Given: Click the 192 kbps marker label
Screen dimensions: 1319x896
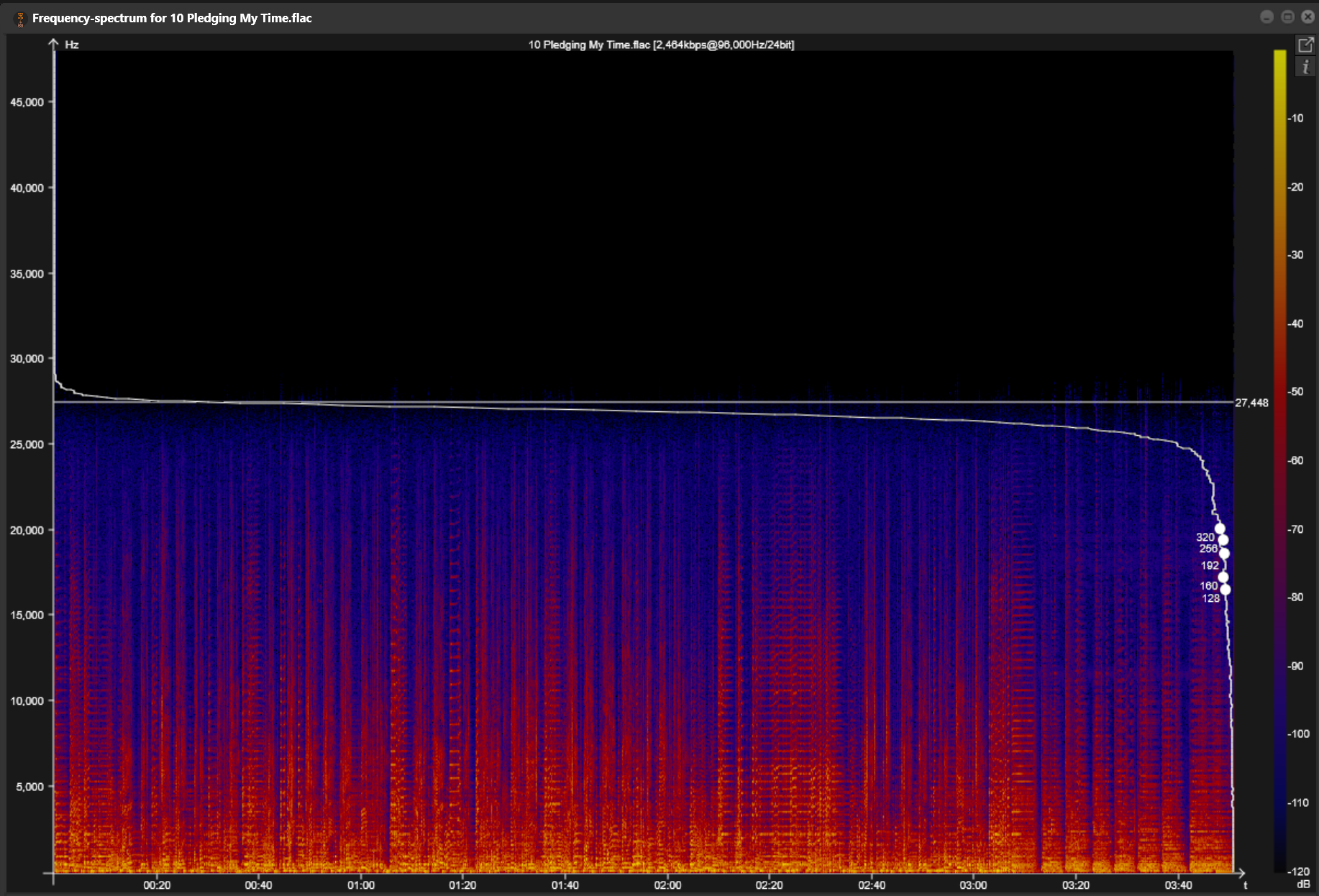Looking at the screenshot, I should point(1210,565).
